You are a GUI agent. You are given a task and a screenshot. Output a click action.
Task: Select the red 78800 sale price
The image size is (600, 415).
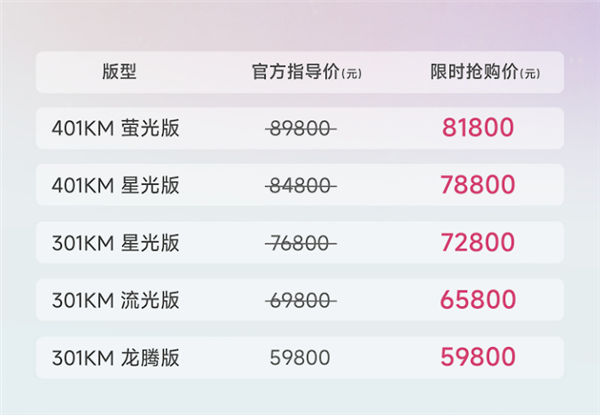(478, 185)
